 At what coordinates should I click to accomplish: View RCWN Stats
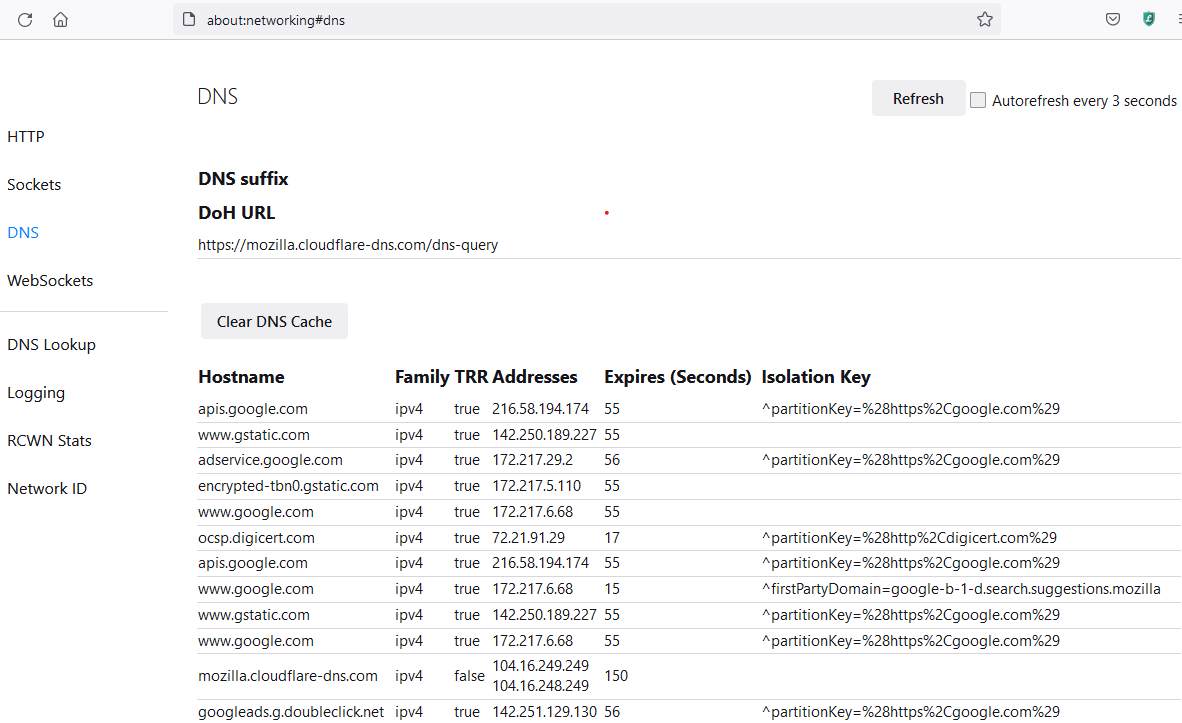pyautogui.click(x=49, y=440)
